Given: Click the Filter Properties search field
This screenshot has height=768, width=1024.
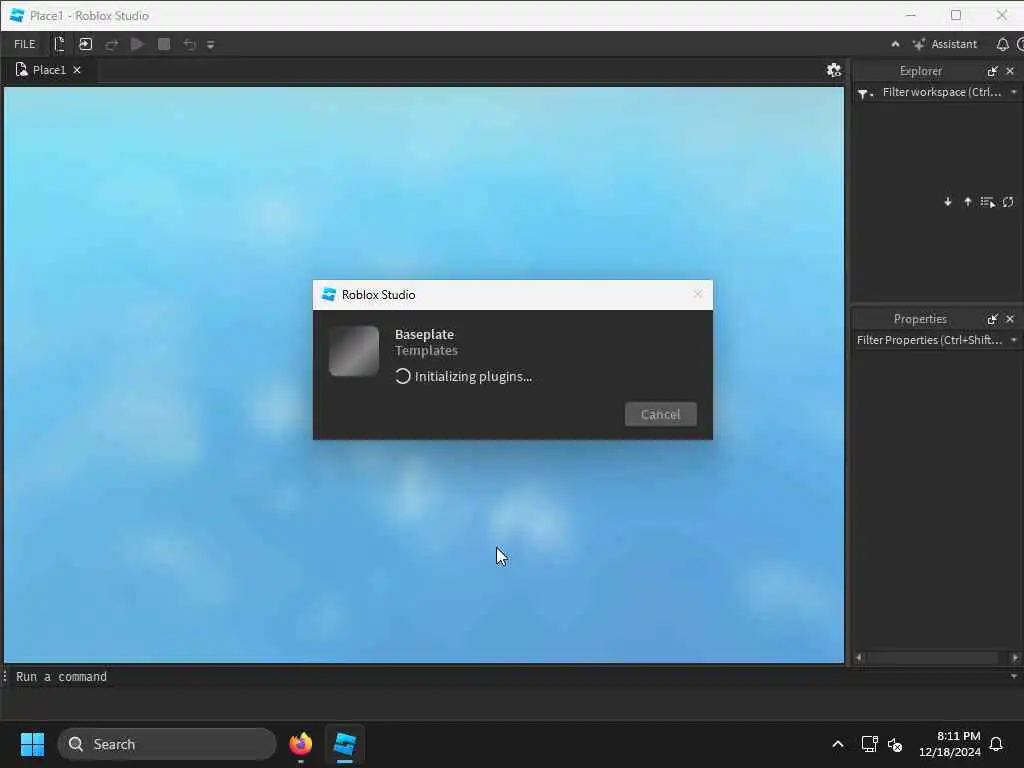Looking at the screenshot, I should [929, 340].
